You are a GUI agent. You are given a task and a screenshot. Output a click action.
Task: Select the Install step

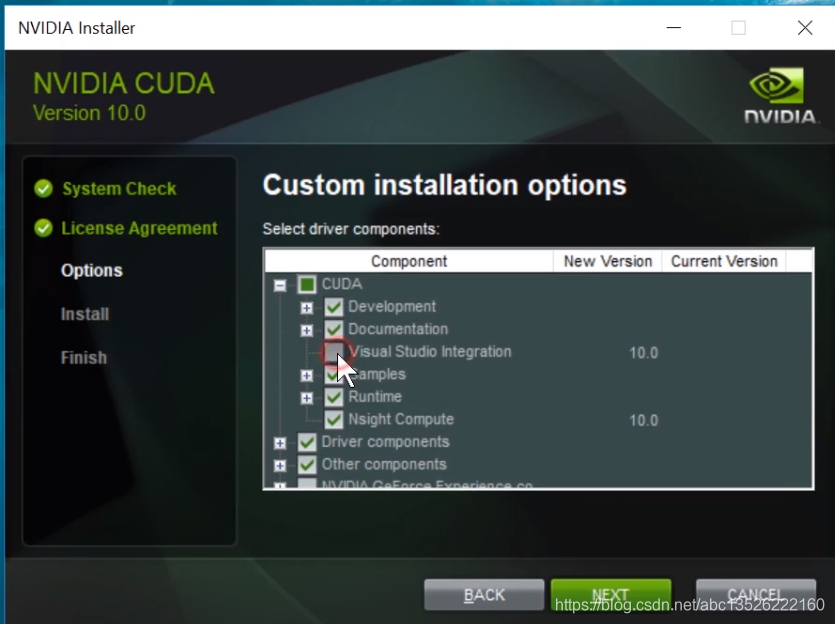click(85, 314)
